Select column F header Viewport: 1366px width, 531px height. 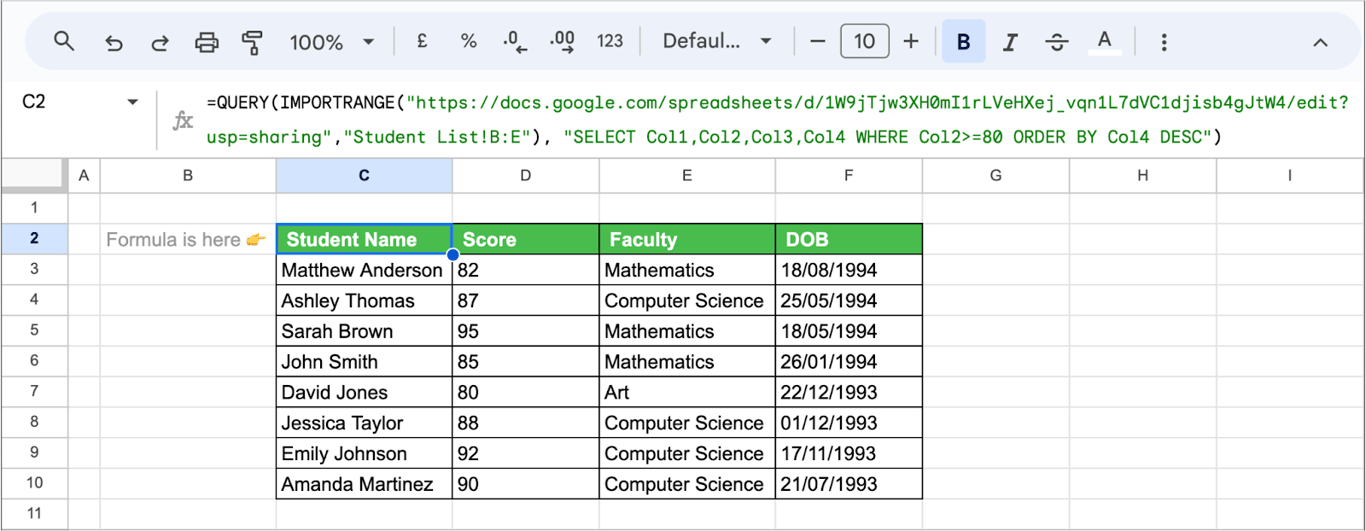(848, 175)
